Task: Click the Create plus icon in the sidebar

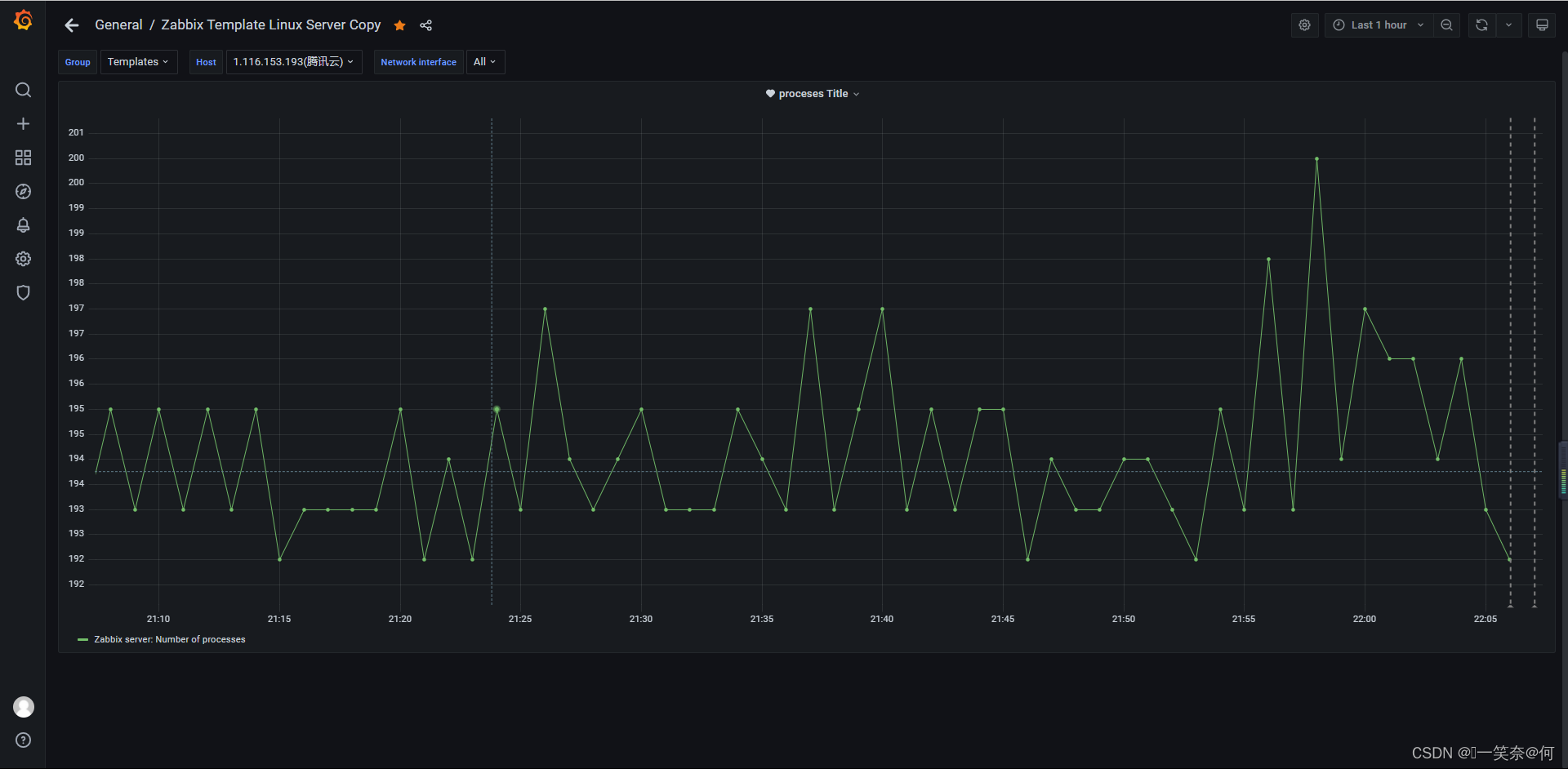Action: pyautogui.click(x=23, y=124)
